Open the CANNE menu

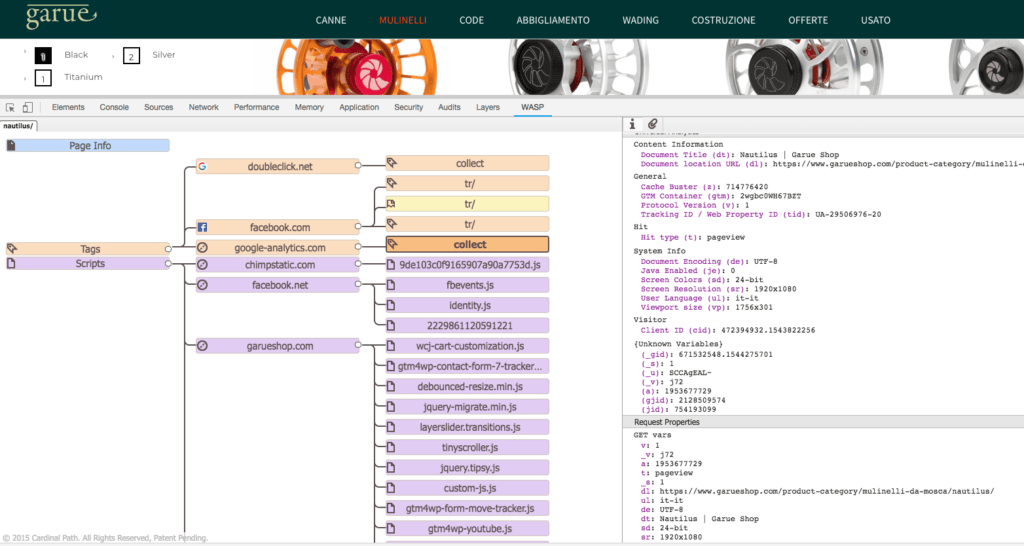click(330, 20)
